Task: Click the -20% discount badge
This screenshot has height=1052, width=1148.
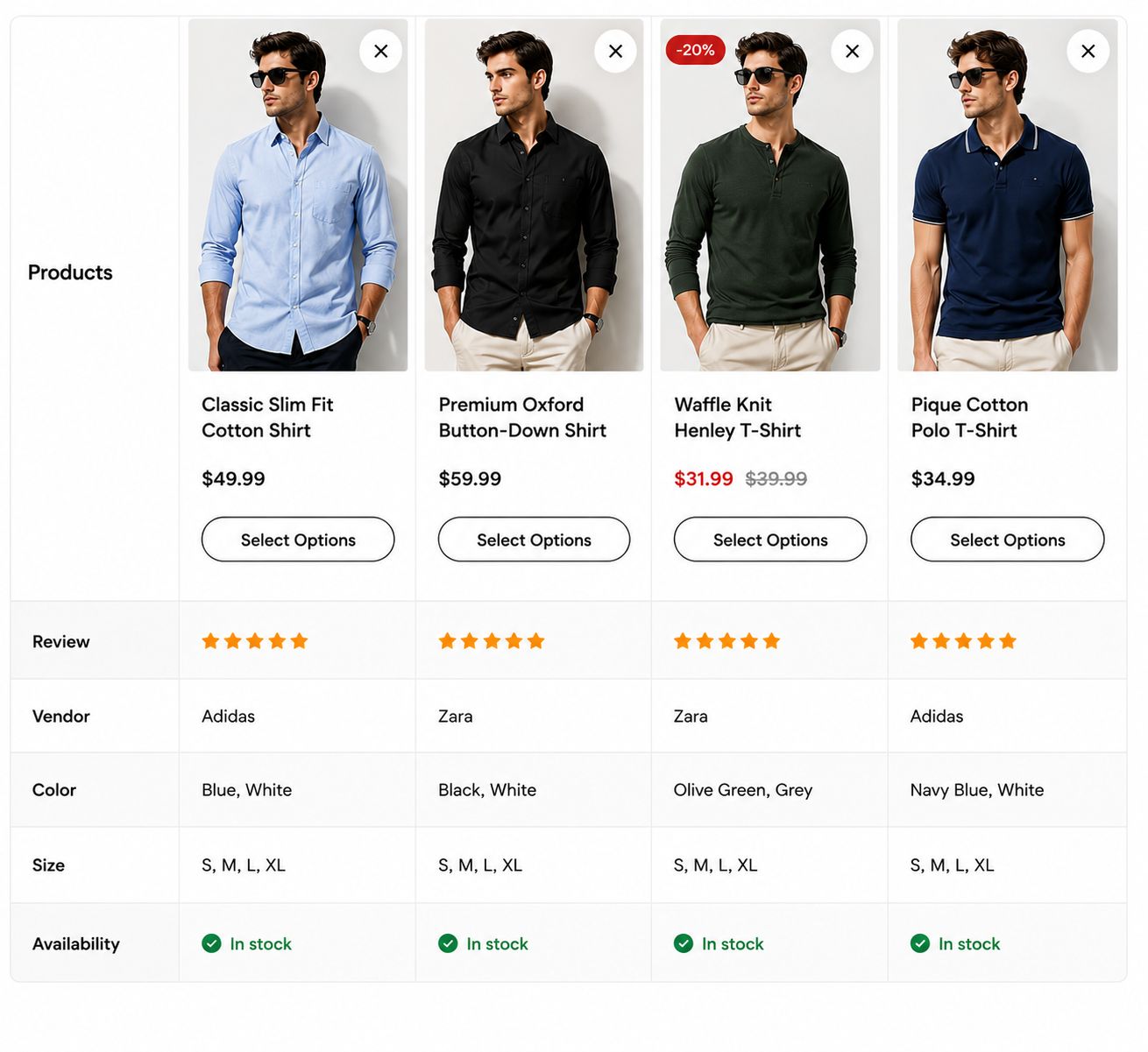Action: [696, 50]
